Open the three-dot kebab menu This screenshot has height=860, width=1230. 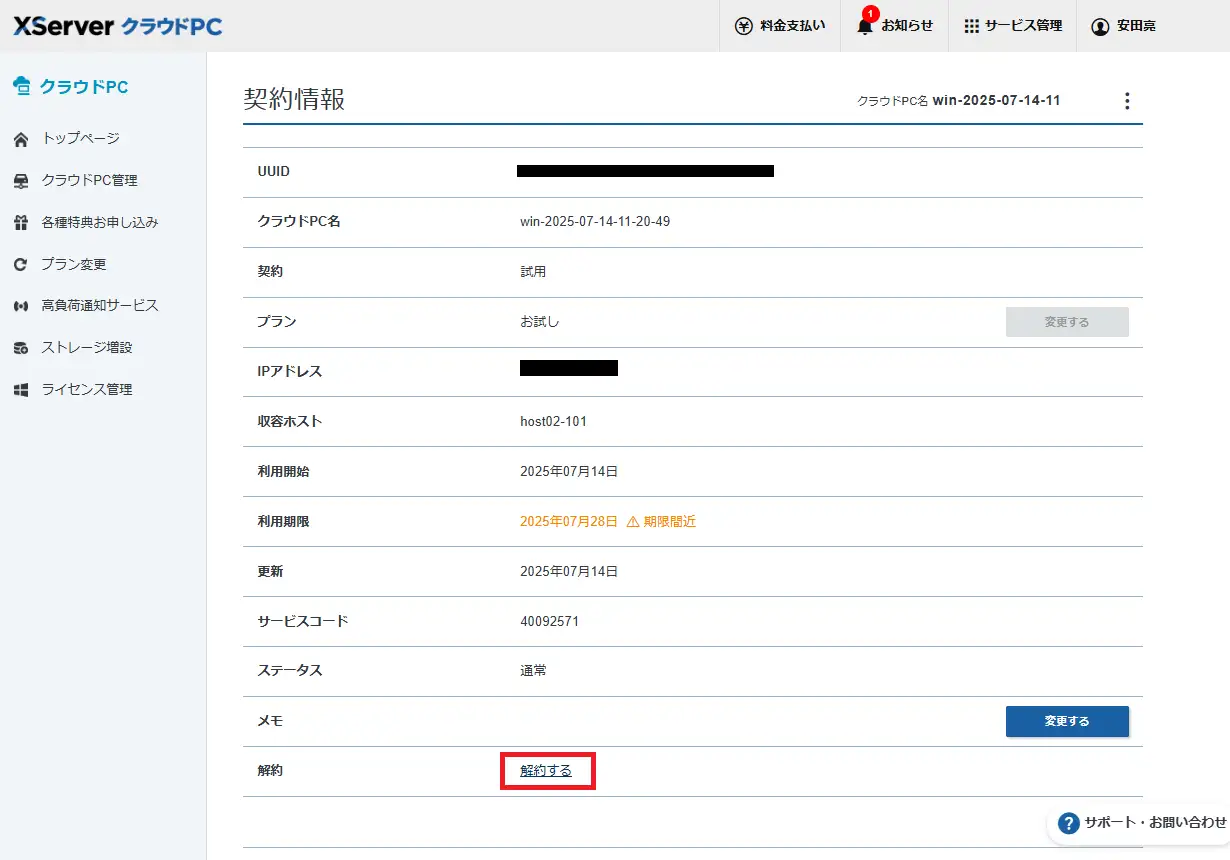tap(1127, 101)
